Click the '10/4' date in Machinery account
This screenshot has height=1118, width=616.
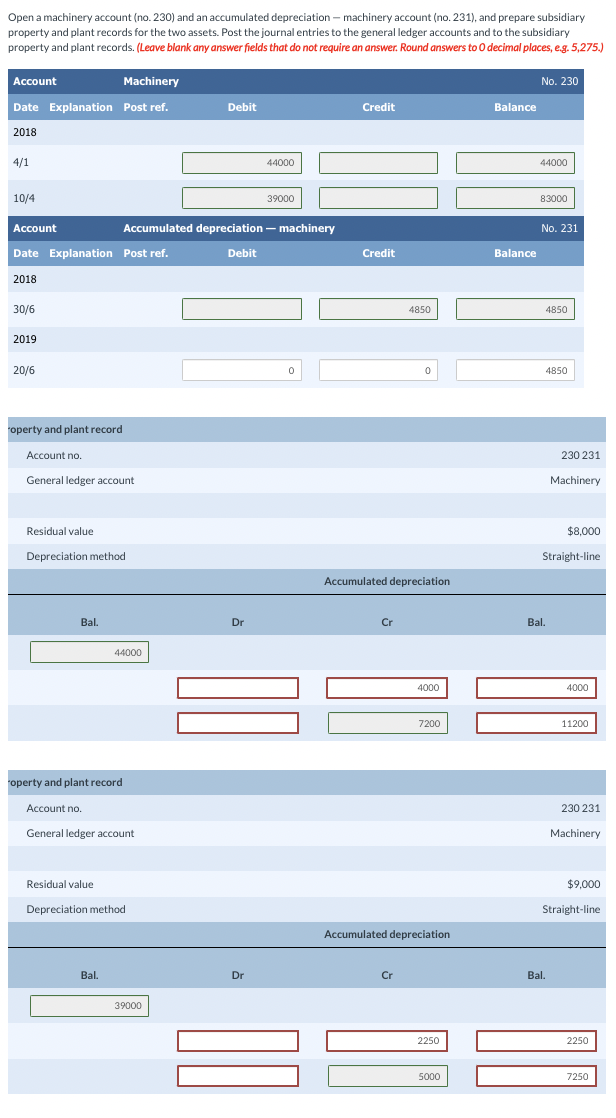(x=24, y=198)
